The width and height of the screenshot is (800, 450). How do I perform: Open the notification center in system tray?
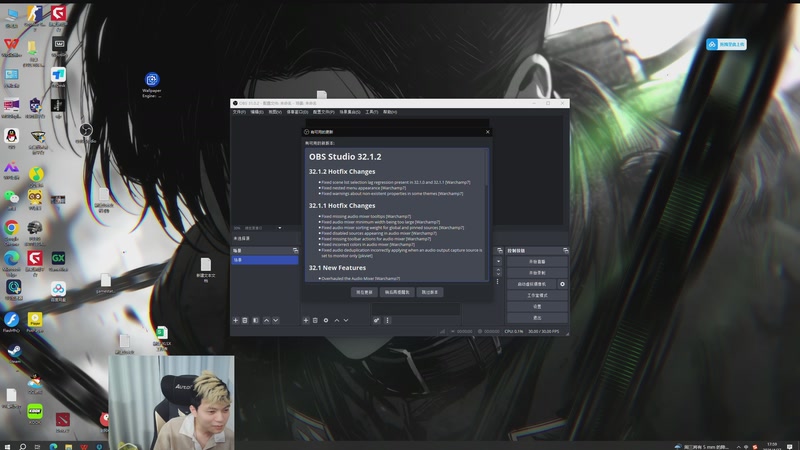tap(790, 446)
